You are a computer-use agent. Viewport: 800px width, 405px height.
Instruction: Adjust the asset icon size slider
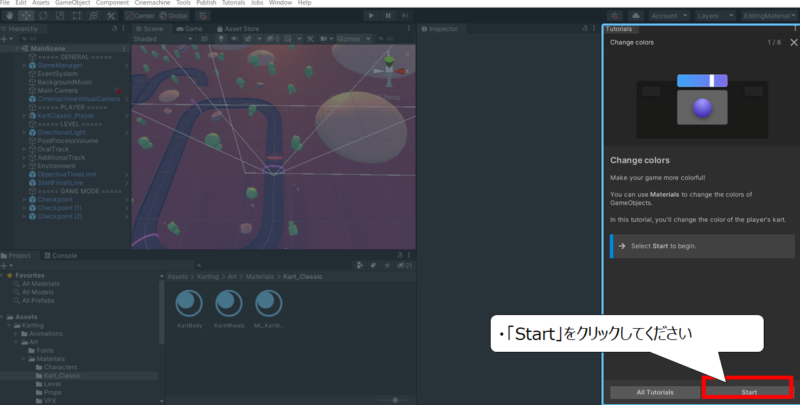[395, 400]
